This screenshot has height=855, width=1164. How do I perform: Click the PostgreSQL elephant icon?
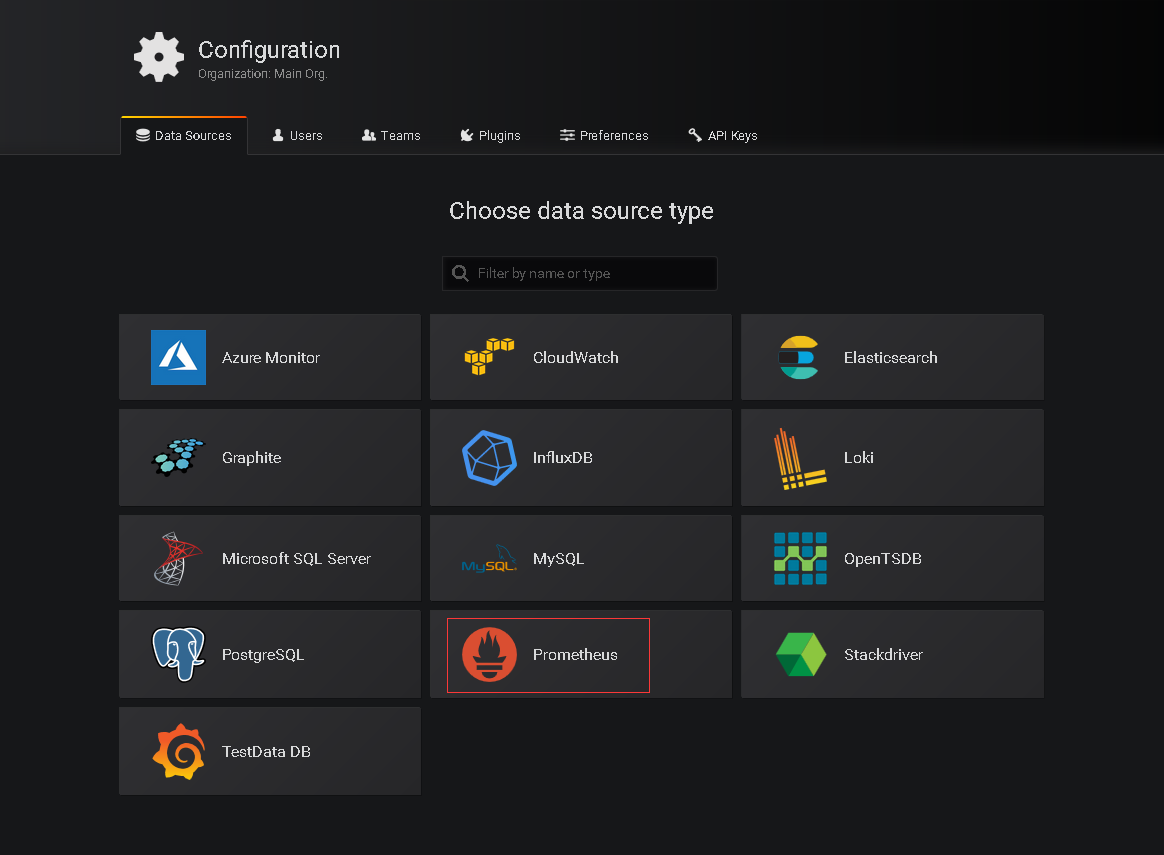pos(178,655)
